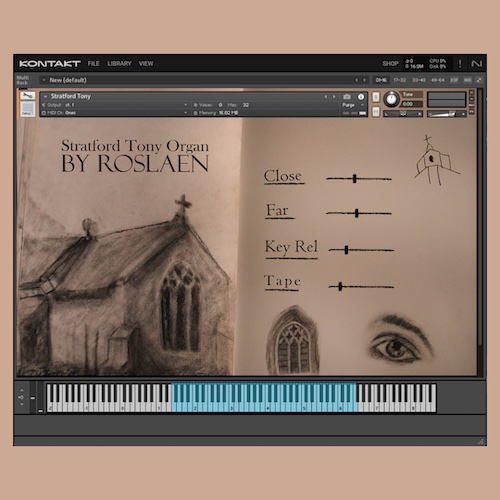The height and width of the screenshot is (500, 500).
Task: Click the instrument volume slider
Action: (447, 114)
